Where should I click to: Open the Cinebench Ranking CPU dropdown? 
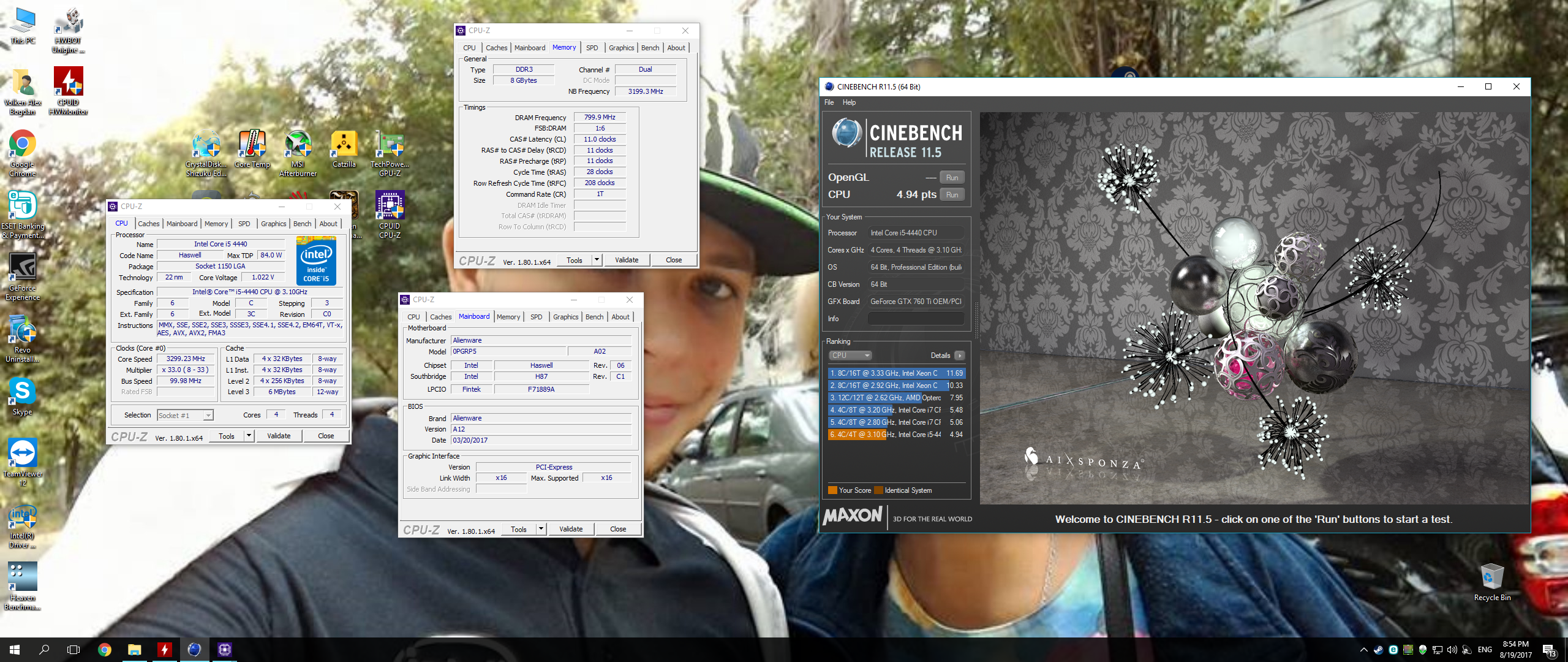coord(850,356)
